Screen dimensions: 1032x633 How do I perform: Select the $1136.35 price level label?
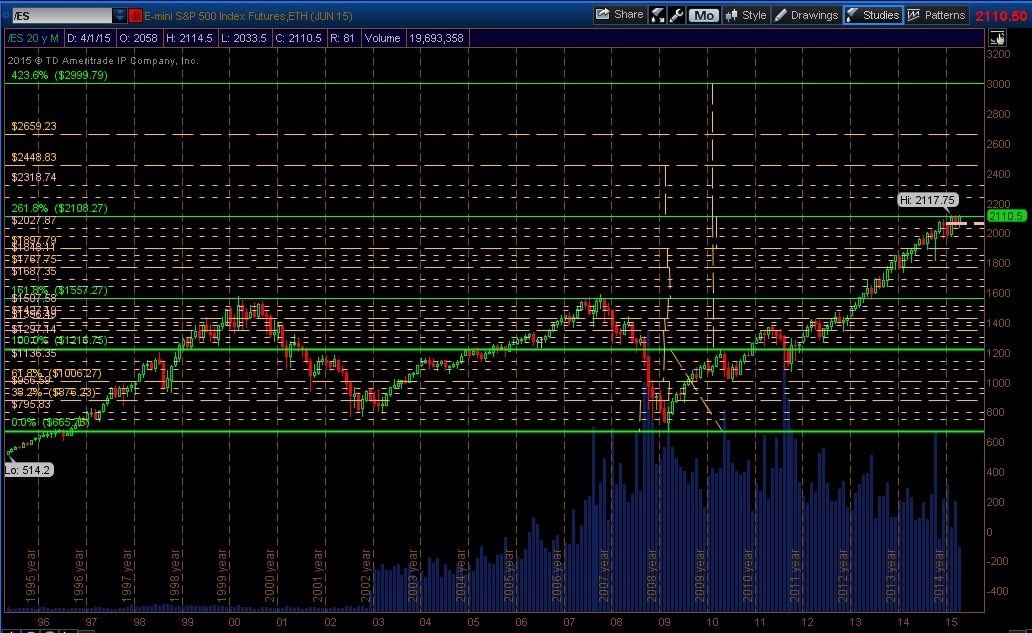(x=34, y=353)
